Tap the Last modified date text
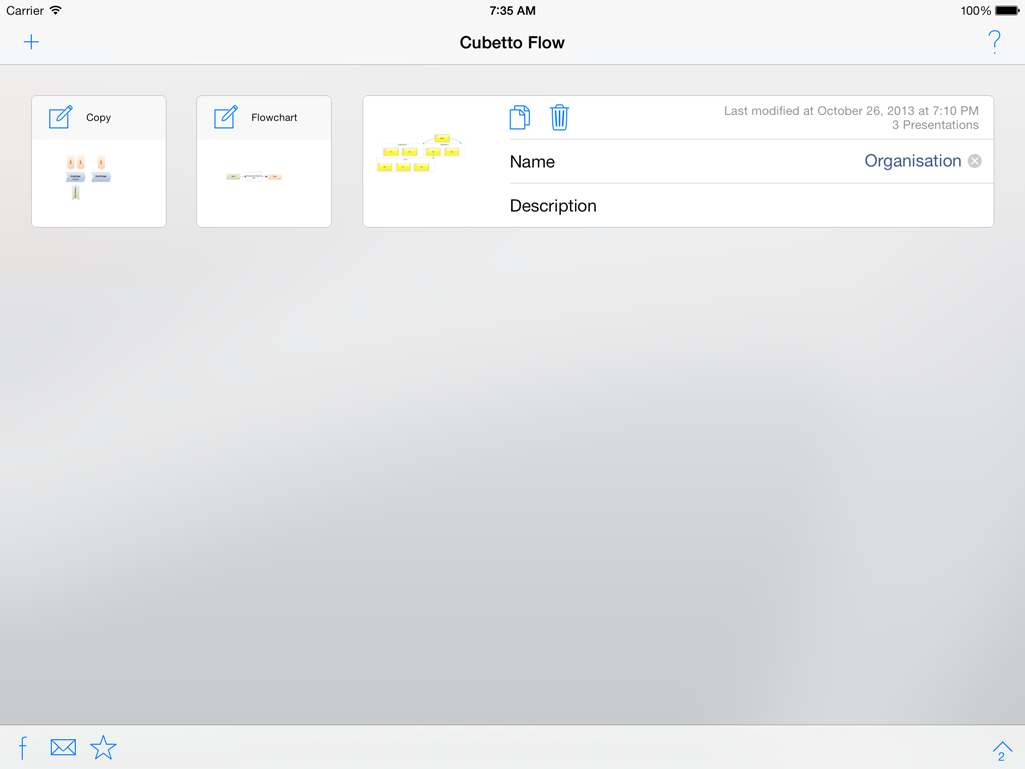 pyautogui.click(x=851, y=111)
